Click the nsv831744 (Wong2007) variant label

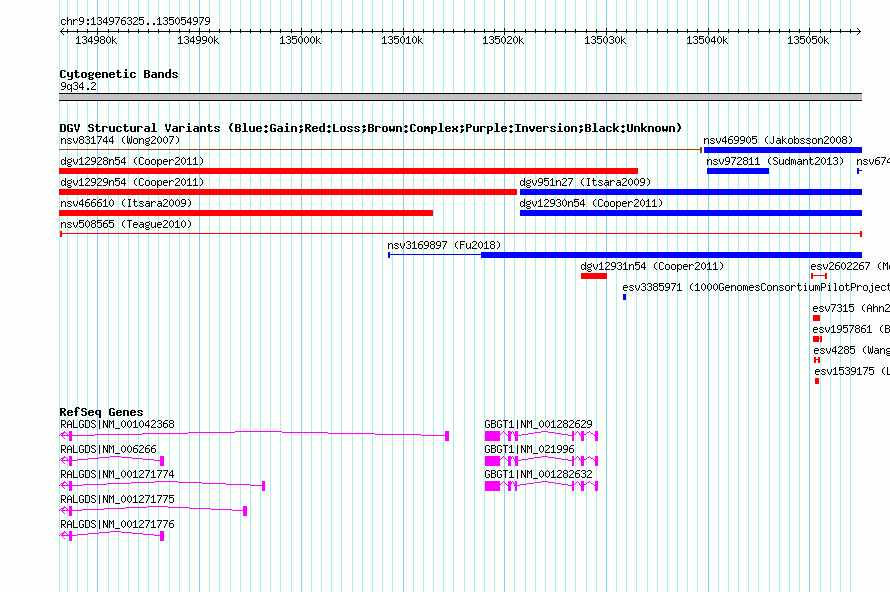pos(120,140)
